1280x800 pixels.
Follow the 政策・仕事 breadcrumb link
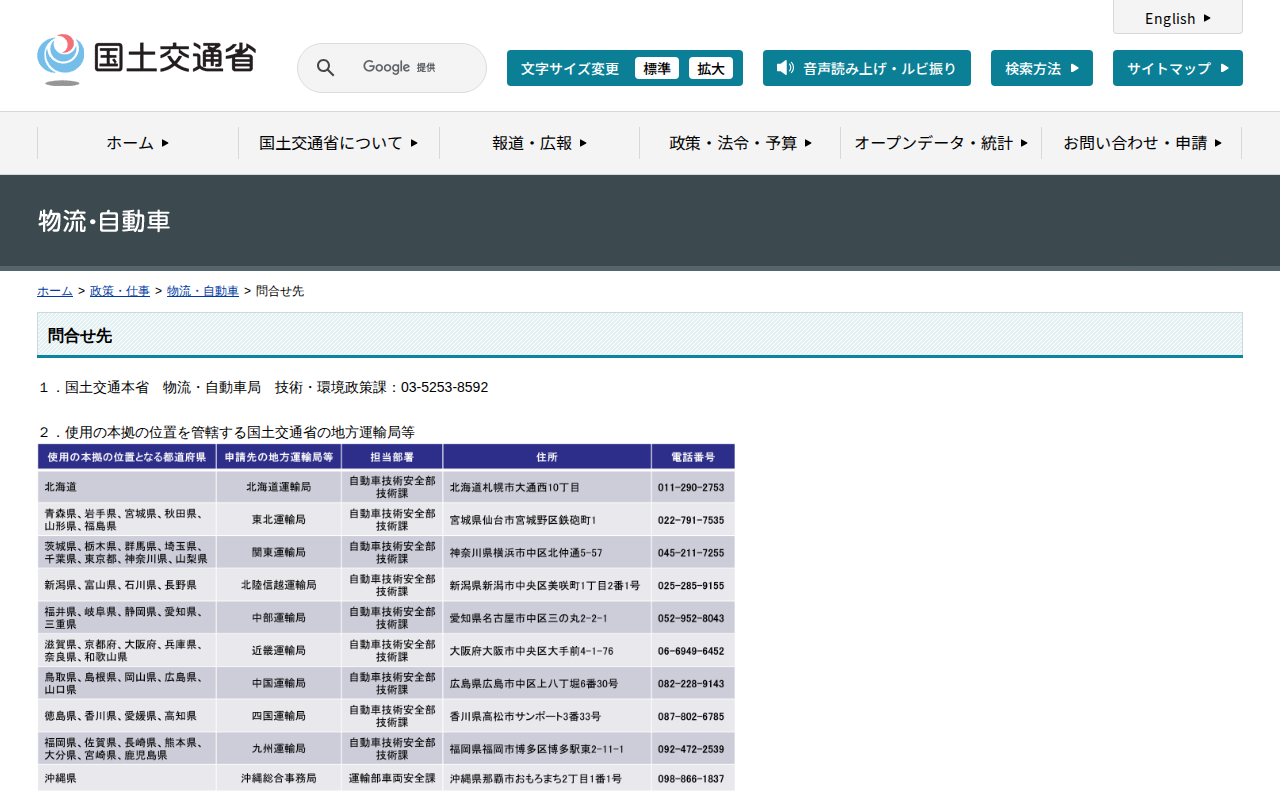click(120, 291)
